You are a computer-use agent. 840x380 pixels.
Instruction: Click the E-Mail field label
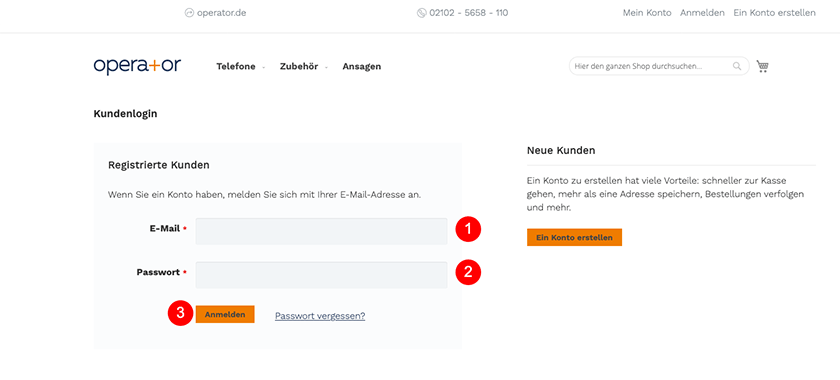(x=164, y=228)
